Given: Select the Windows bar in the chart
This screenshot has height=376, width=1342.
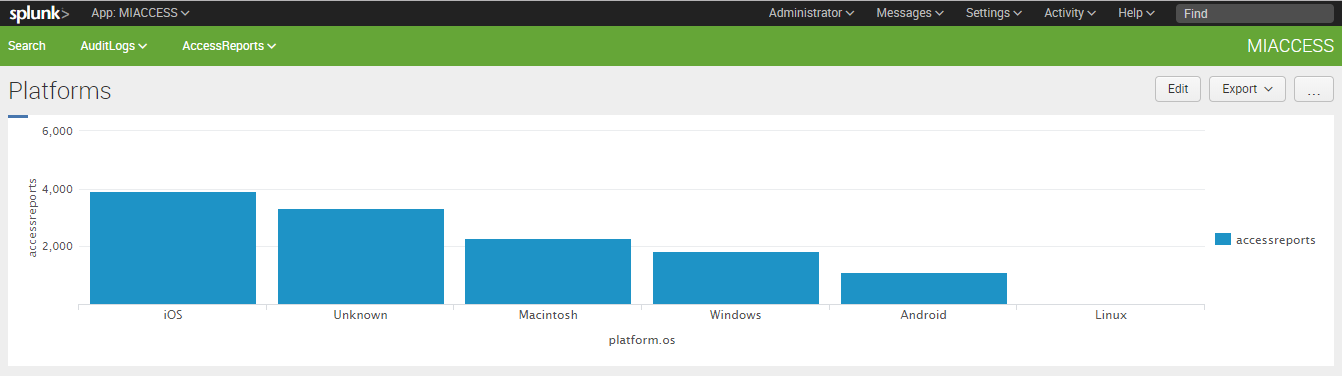Looking at the screenshot, I should (736, 278).
